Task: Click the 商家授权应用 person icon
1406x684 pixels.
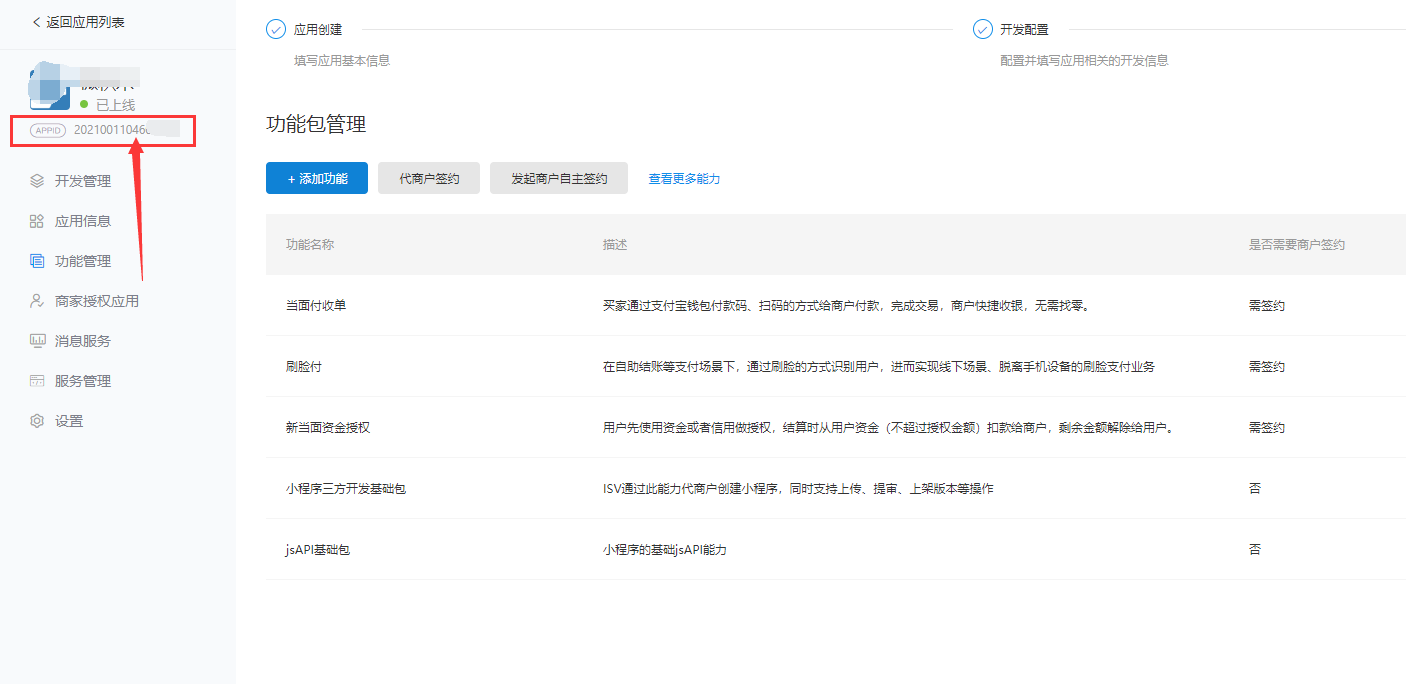Action: (x=37, y=301)
